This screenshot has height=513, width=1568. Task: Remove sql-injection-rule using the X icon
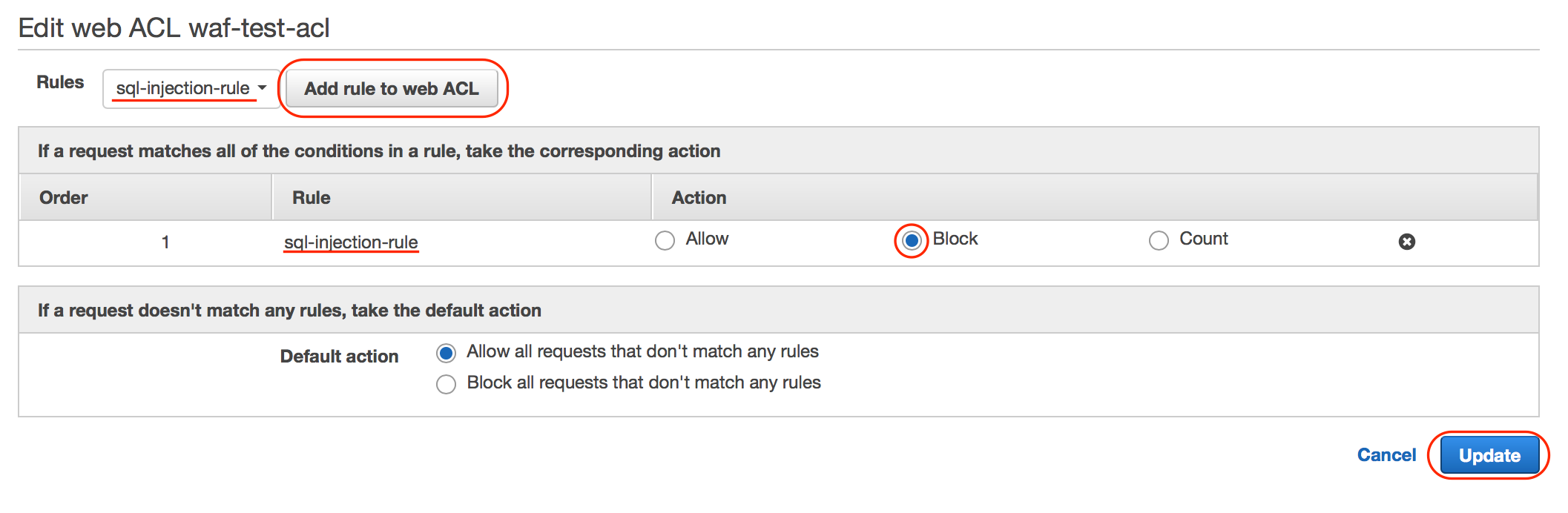1406,241
